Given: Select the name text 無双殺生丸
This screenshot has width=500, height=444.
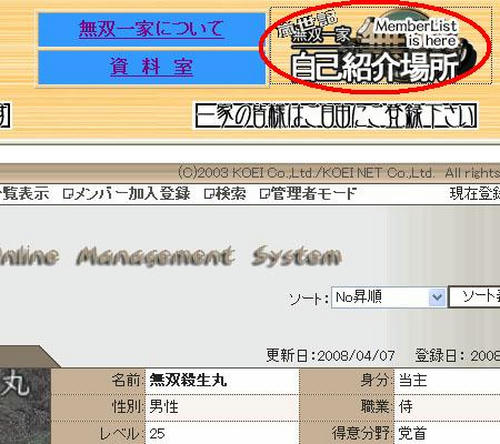Looking at the screenshot, I should pyautogui.click(x=188, y=380).
